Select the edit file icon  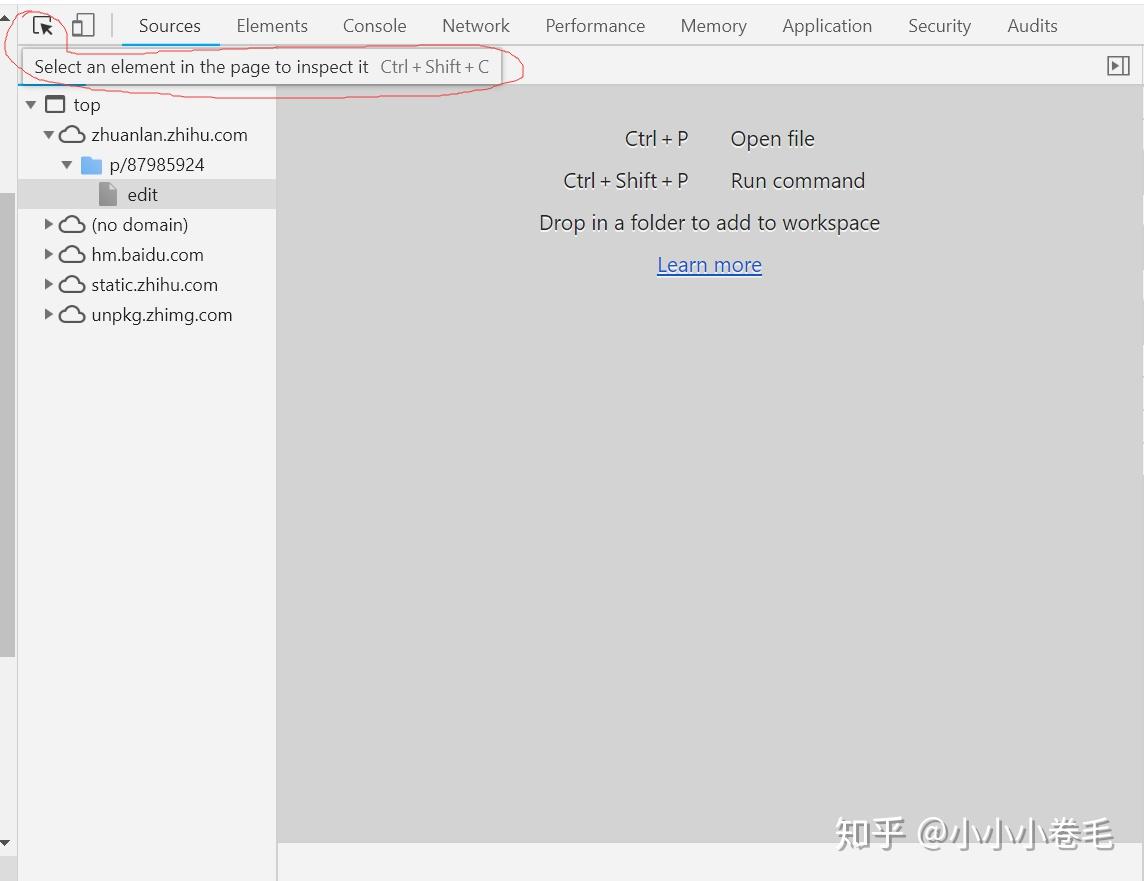108,195
